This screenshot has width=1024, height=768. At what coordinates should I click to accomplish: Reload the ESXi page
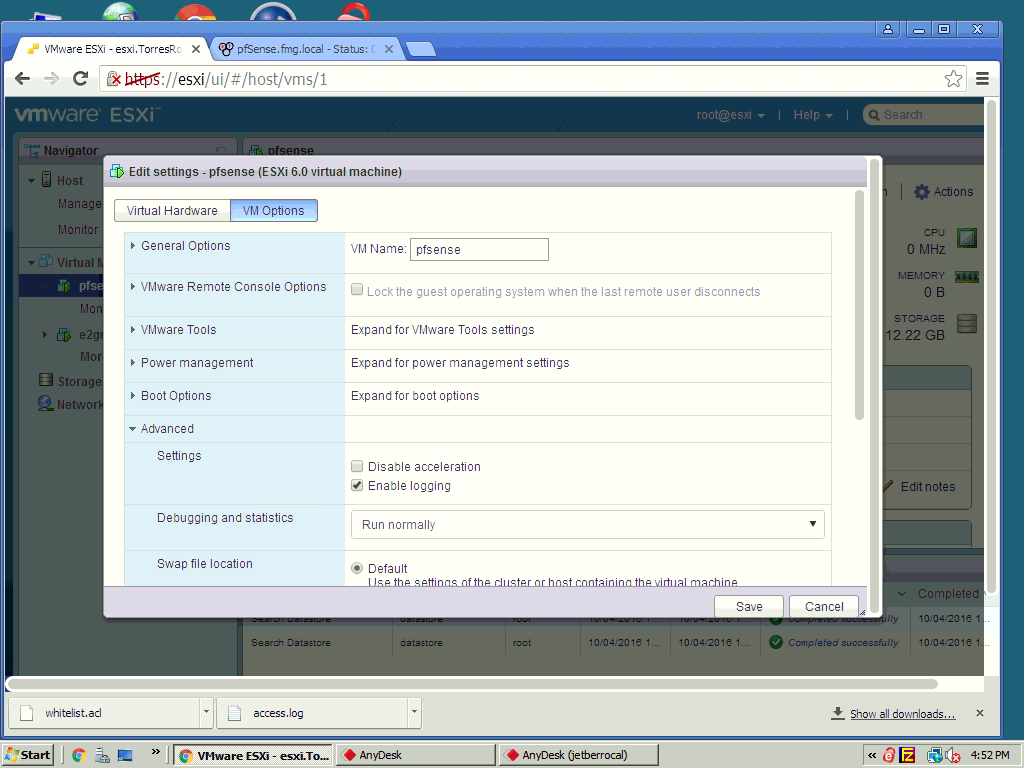(80, 79)
